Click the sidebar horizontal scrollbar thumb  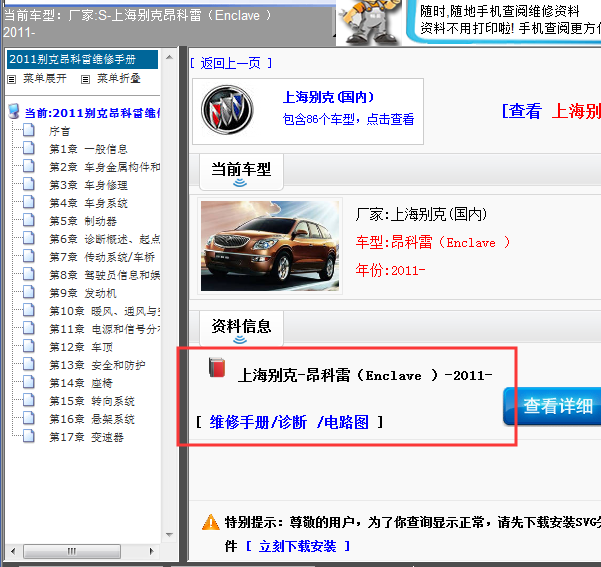tap(72, 551)
